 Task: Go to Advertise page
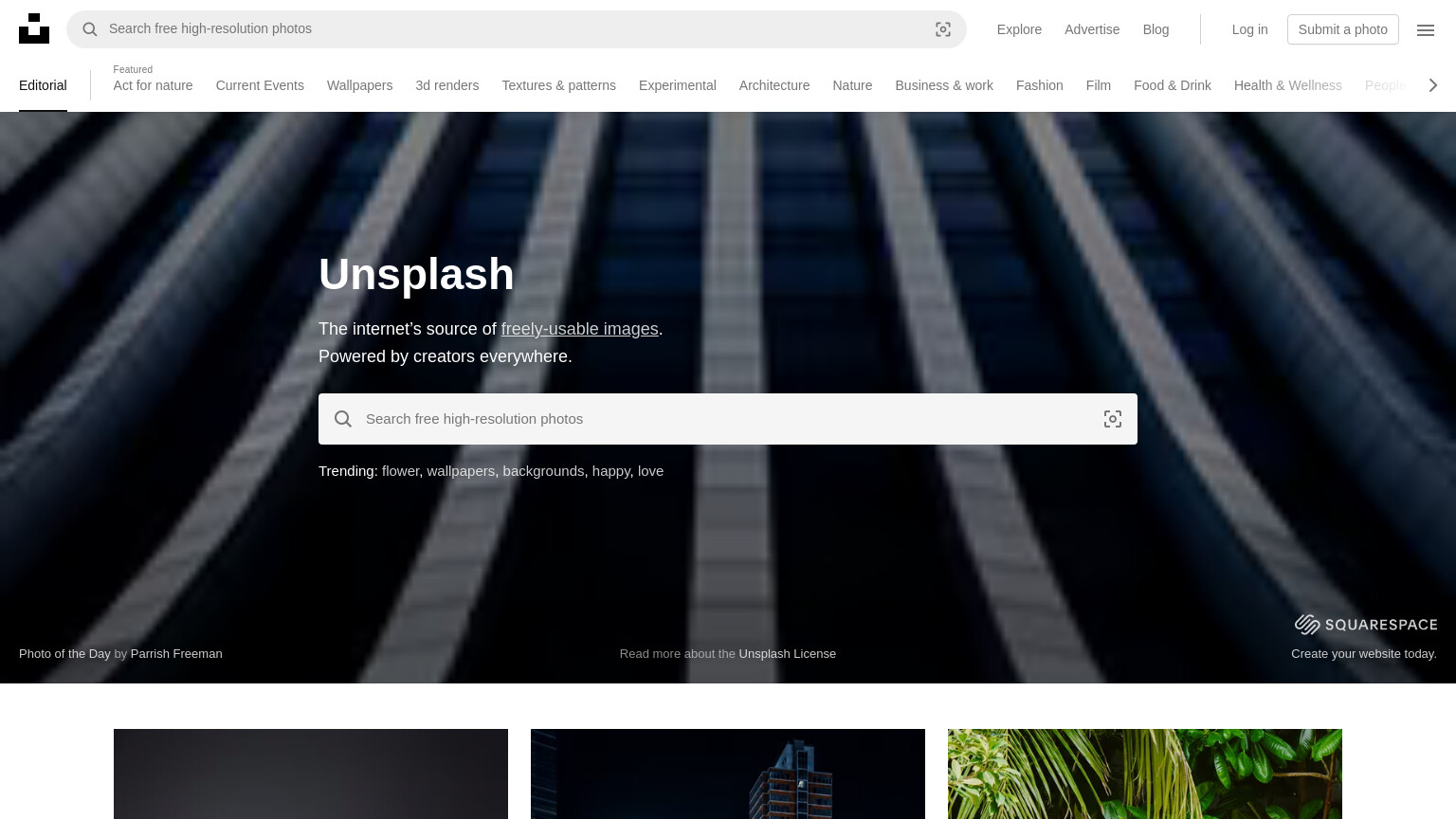point(1092,29)
